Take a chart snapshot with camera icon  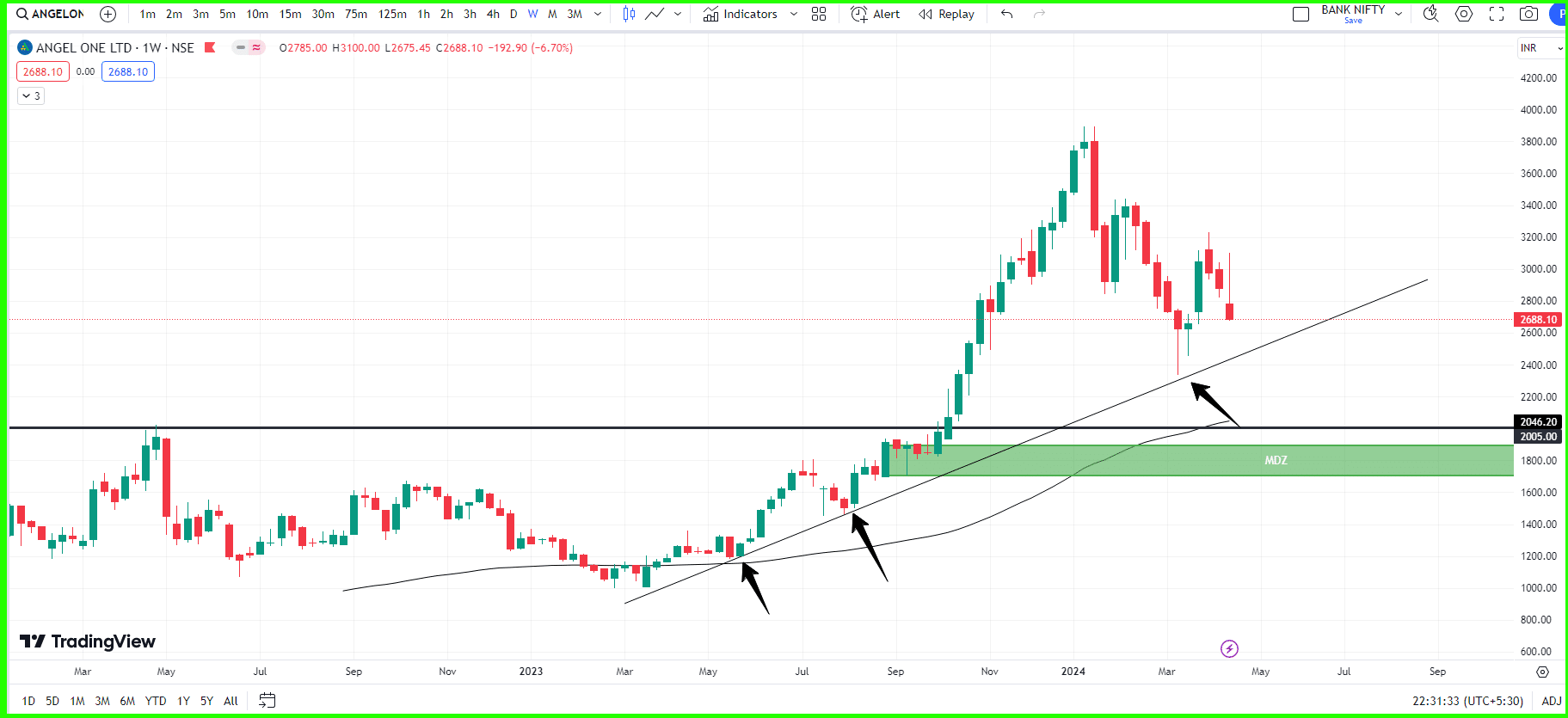1528,14
